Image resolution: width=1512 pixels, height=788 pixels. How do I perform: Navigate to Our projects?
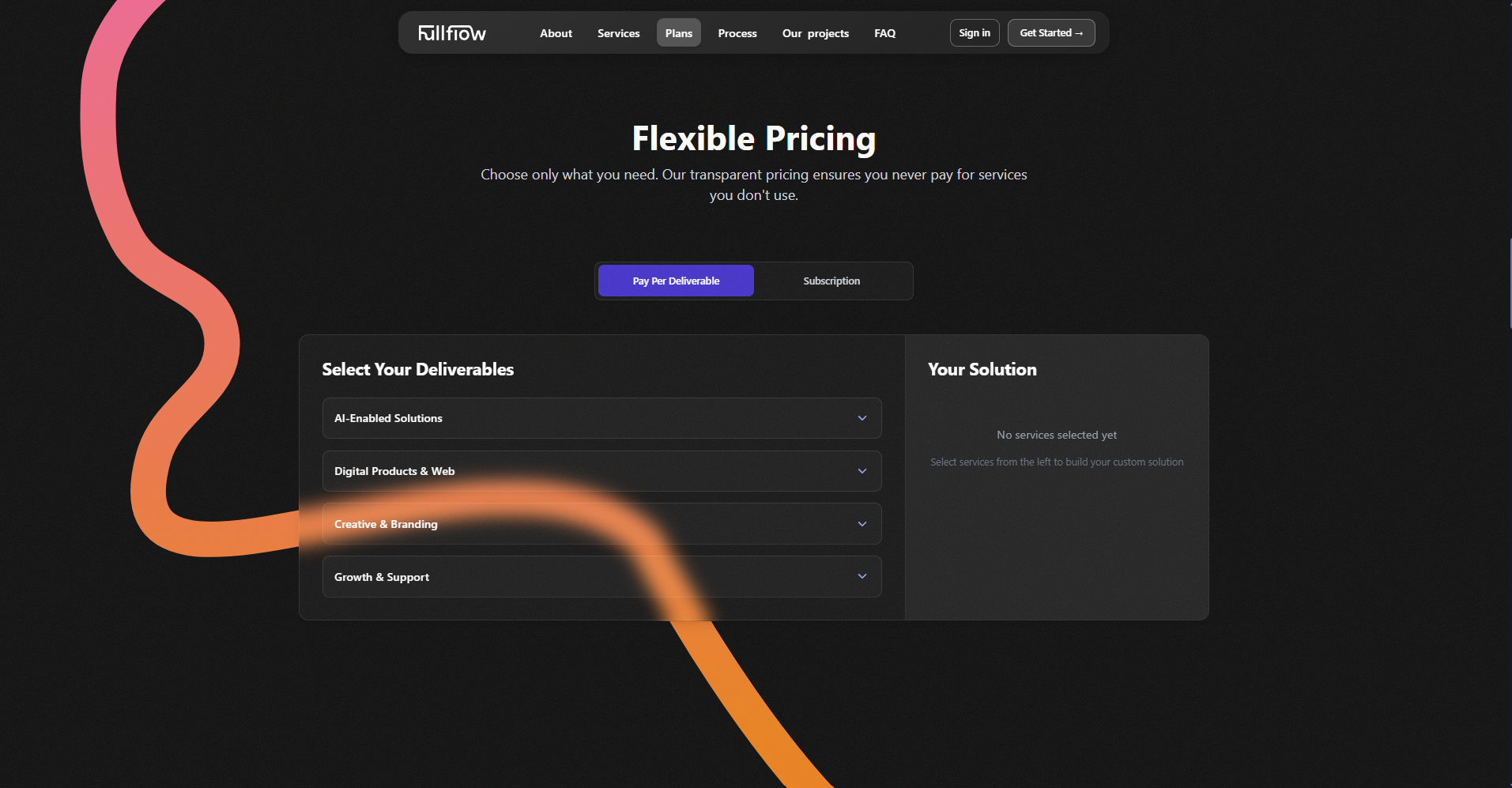click(816, 33)
